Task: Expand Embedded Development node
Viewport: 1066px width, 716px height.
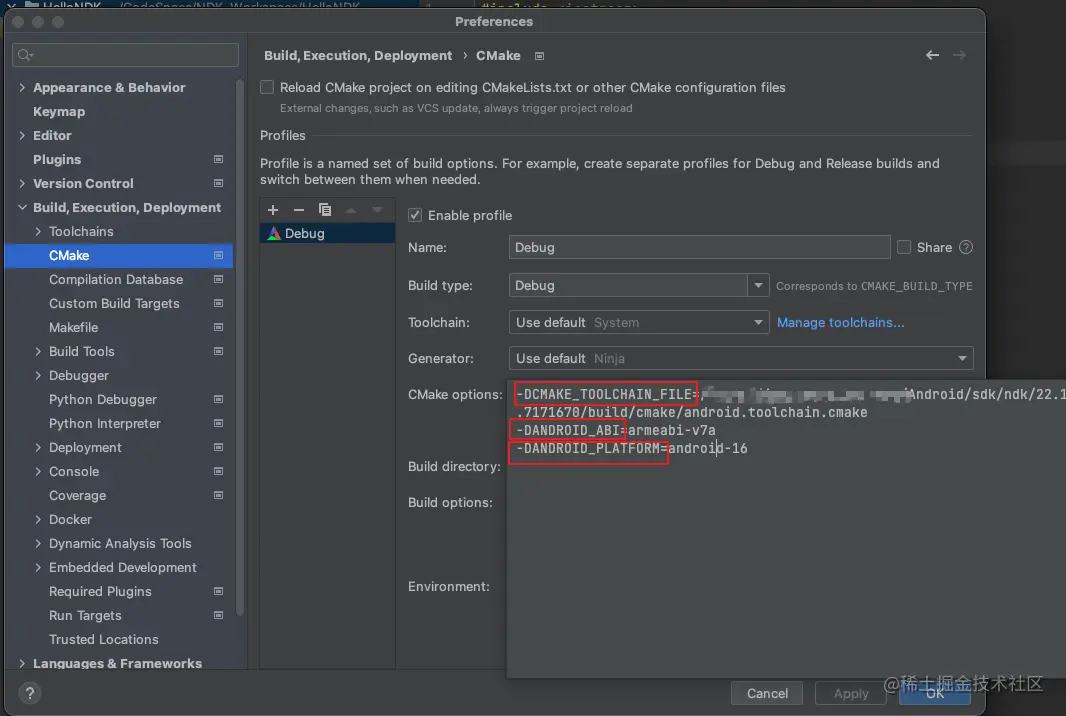Action: 38,567
